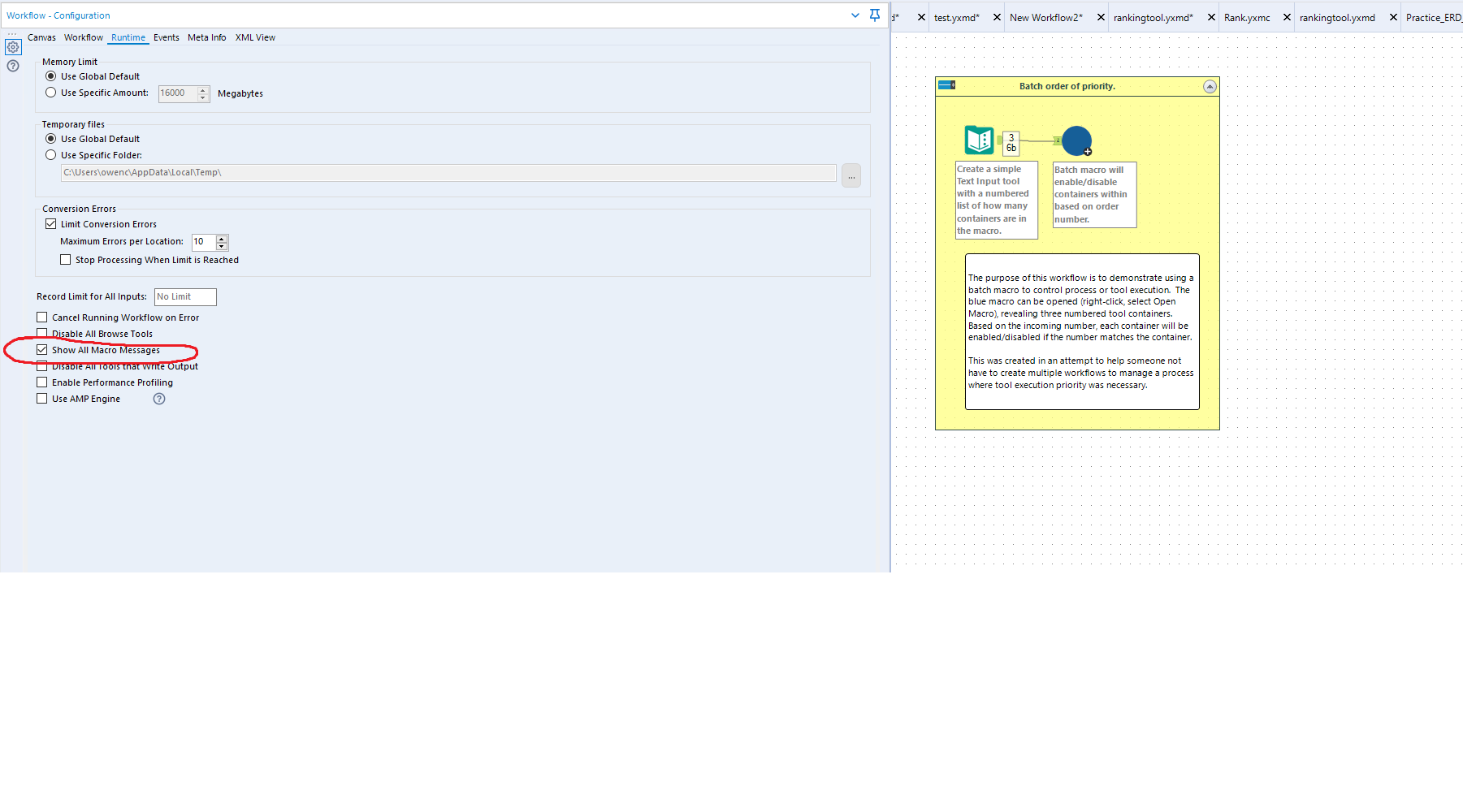Click the help question mark icon in sidebar
This screenshot has height=812, width=1463.
click(13, 66)
